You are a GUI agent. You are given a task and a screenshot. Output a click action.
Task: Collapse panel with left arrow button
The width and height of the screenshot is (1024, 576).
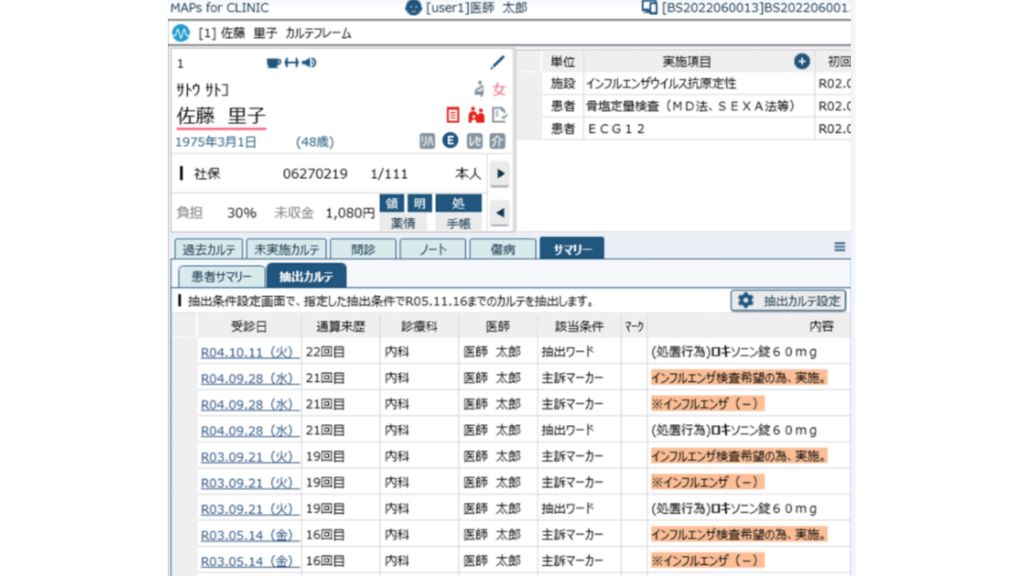pyautogui.click(x=499, y=213)
